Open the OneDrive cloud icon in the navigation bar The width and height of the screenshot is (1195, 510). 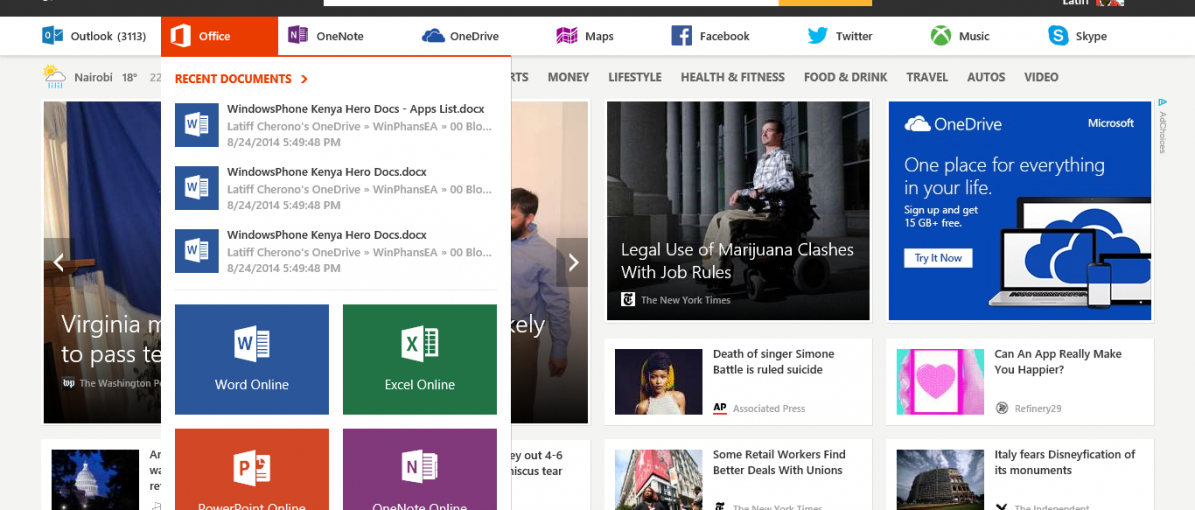click(433, 36)
